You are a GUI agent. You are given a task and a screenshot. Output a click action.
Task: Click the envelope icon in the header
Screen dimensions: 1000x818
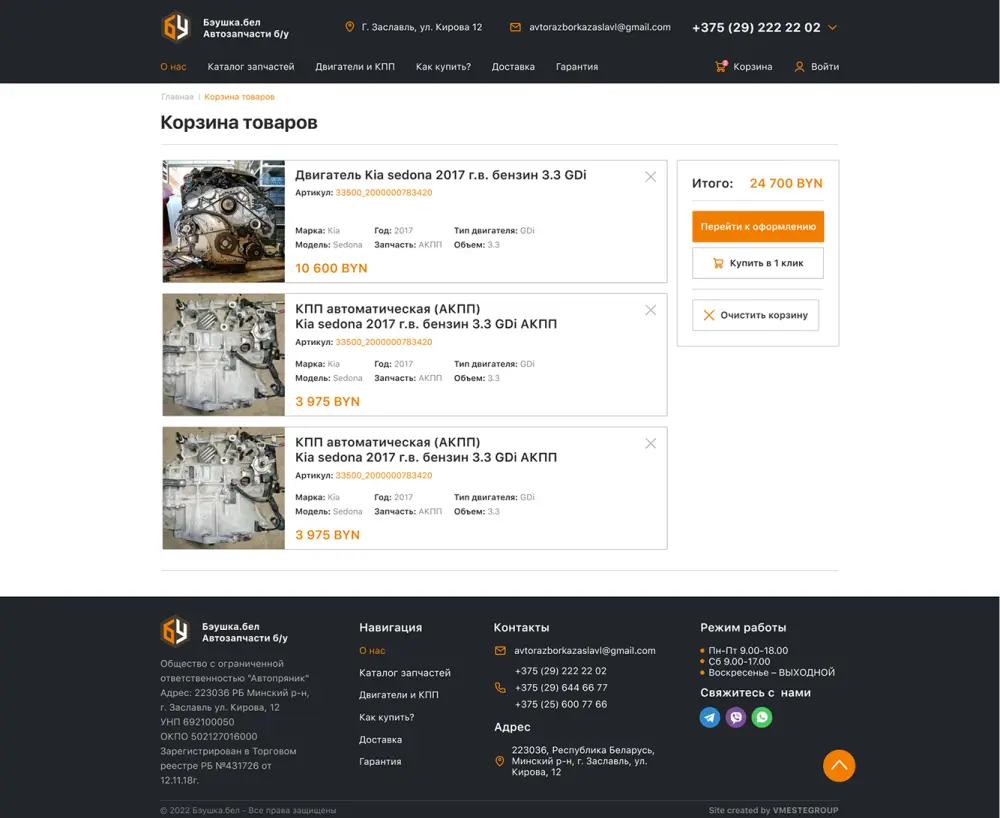tap(515, 27)
